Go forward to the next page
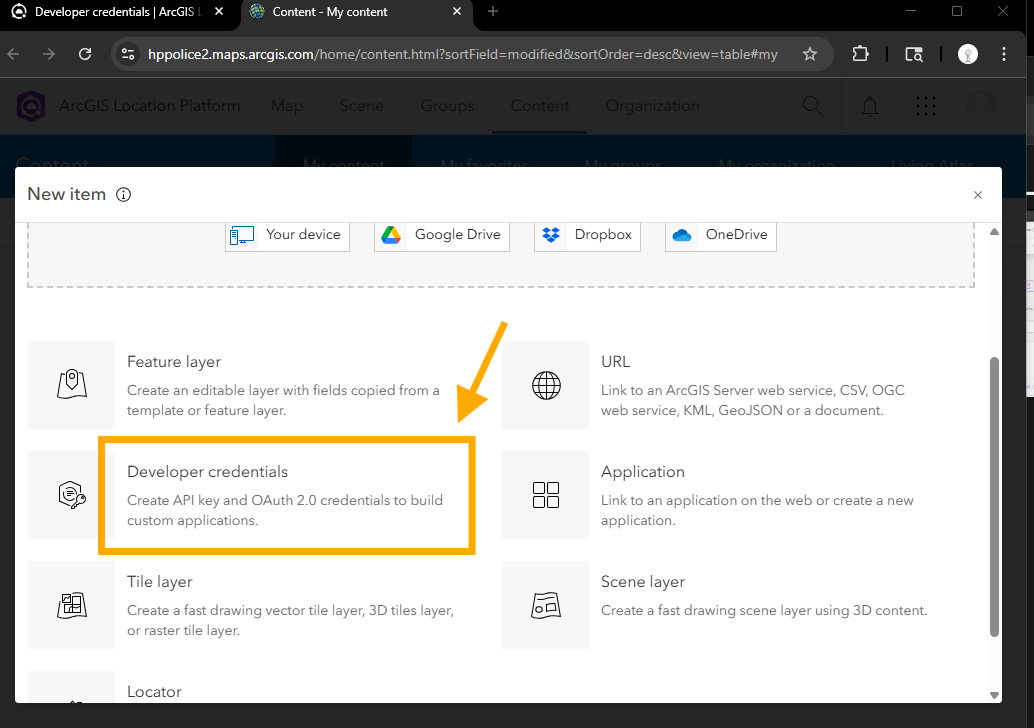Screen dimensions: 1034x728 pyautogui.click(x=49, y=54)
